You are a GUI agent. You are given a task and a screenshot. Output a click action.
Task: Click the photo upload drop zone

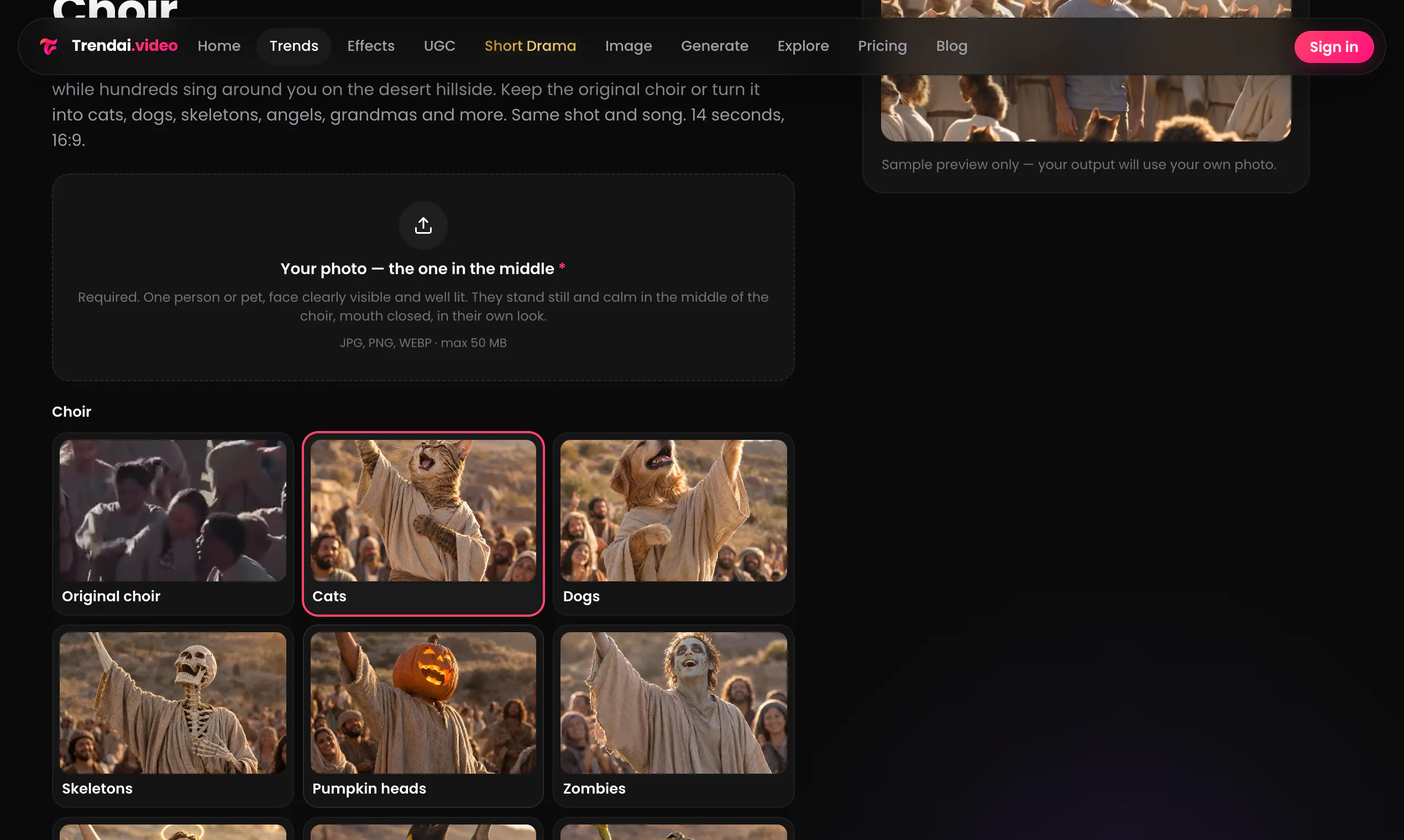point(423,277)
